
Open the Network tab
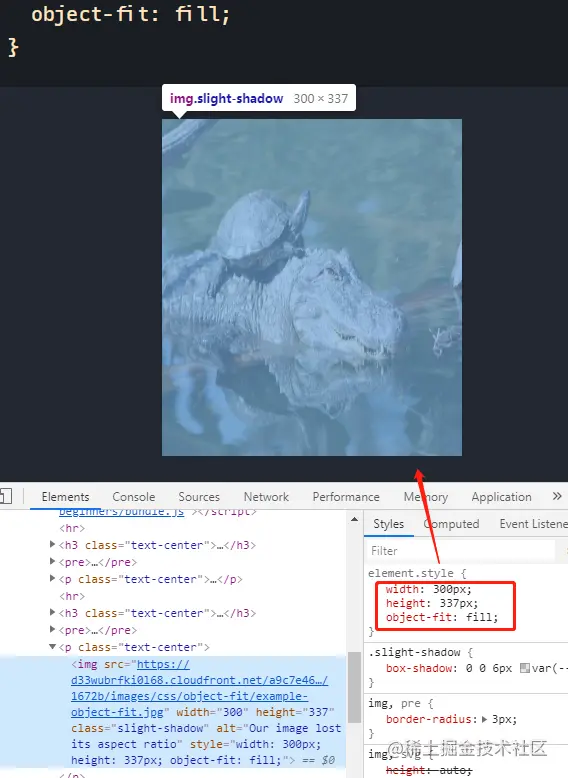266,497
